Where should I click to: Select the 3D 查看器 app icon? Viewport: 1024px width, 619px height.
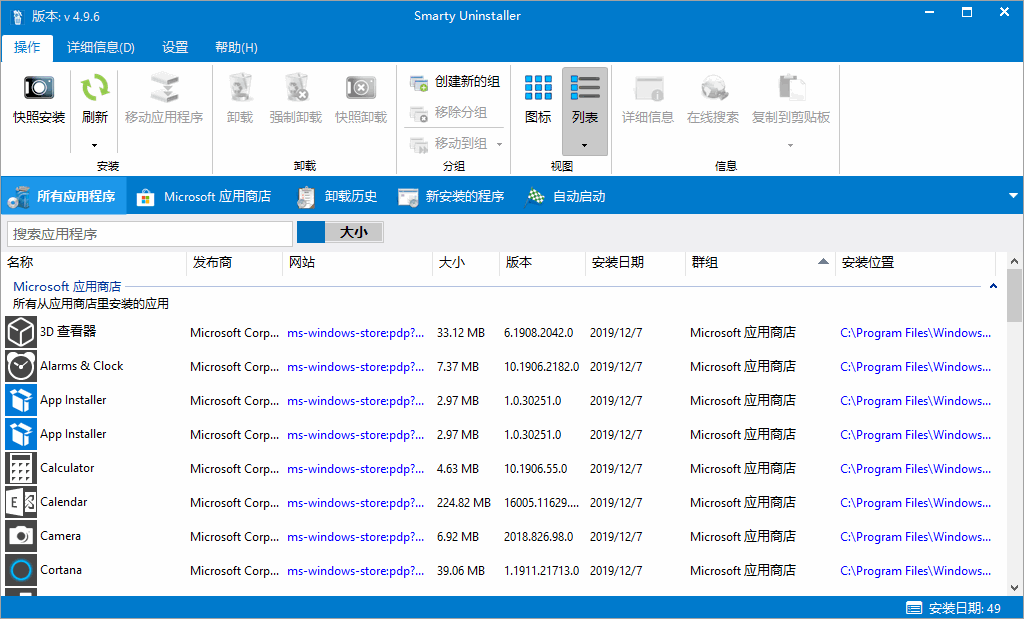21,332
